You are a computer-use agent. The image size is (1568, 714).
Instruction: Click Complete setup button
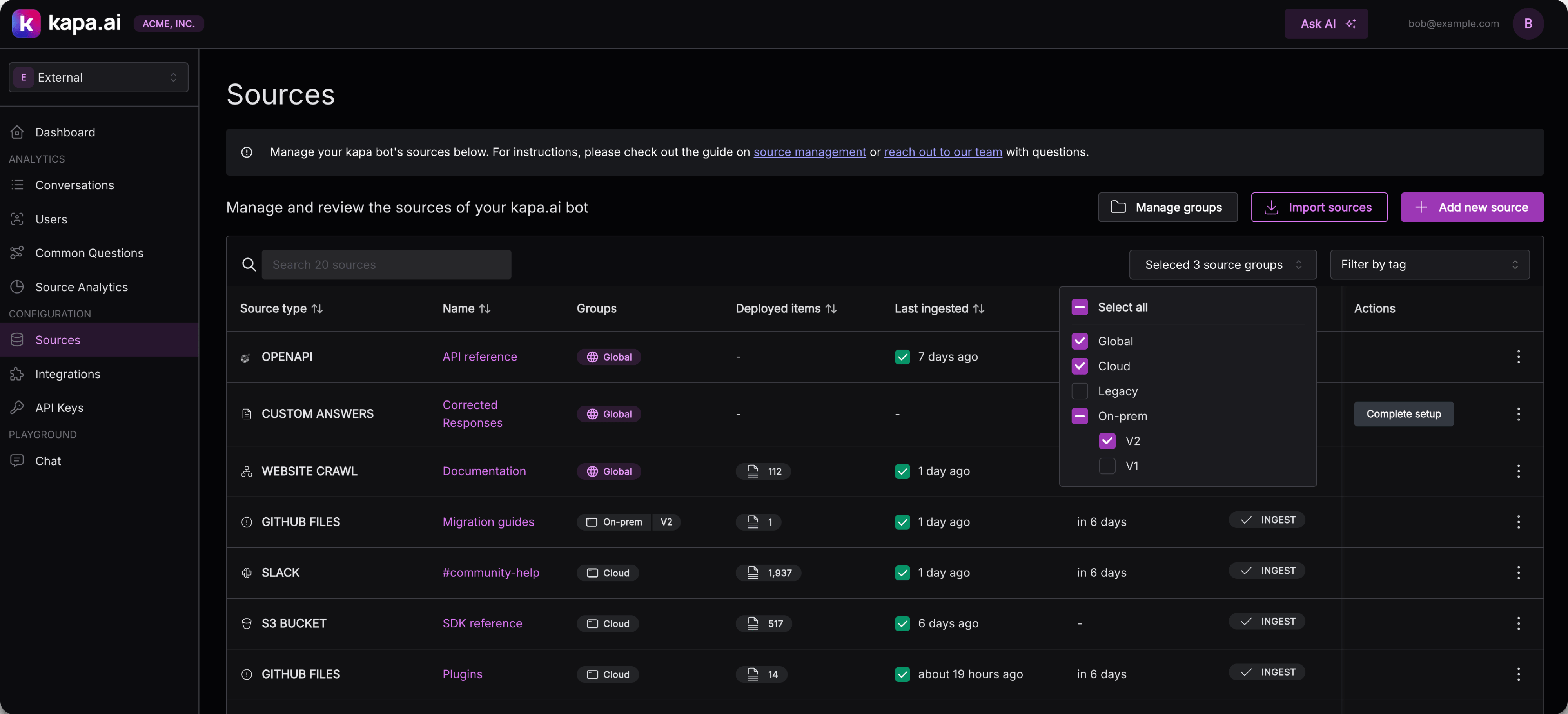click(1403, 414)
